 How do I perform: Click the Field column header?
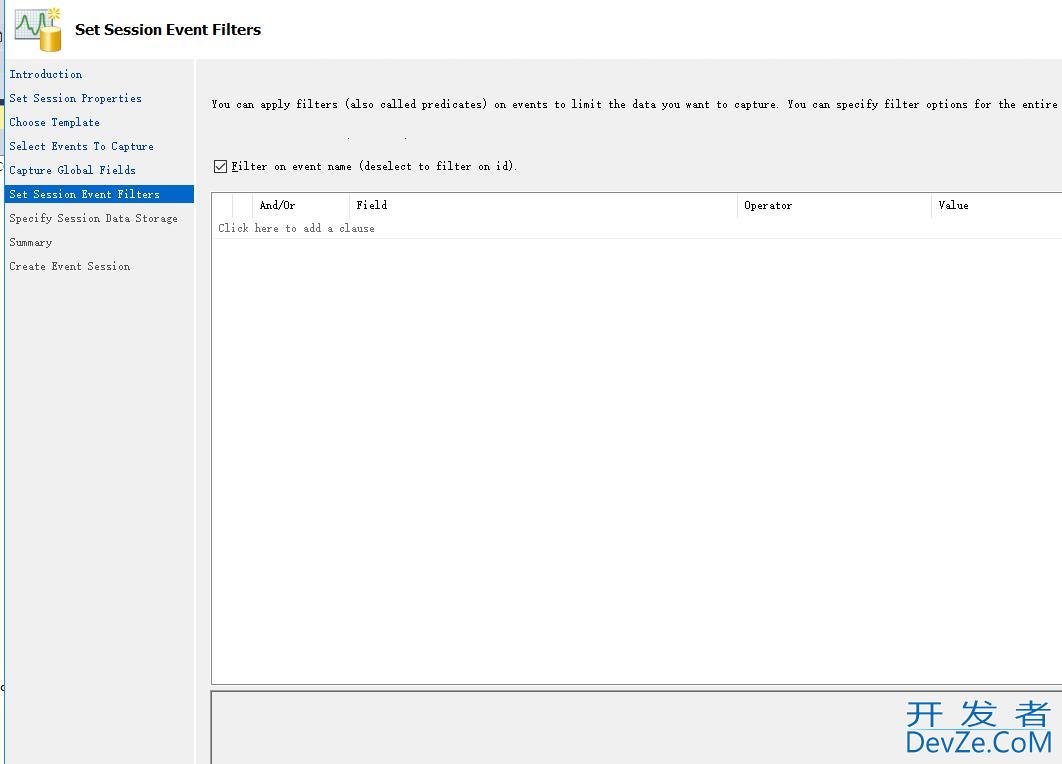click(543, 205)
